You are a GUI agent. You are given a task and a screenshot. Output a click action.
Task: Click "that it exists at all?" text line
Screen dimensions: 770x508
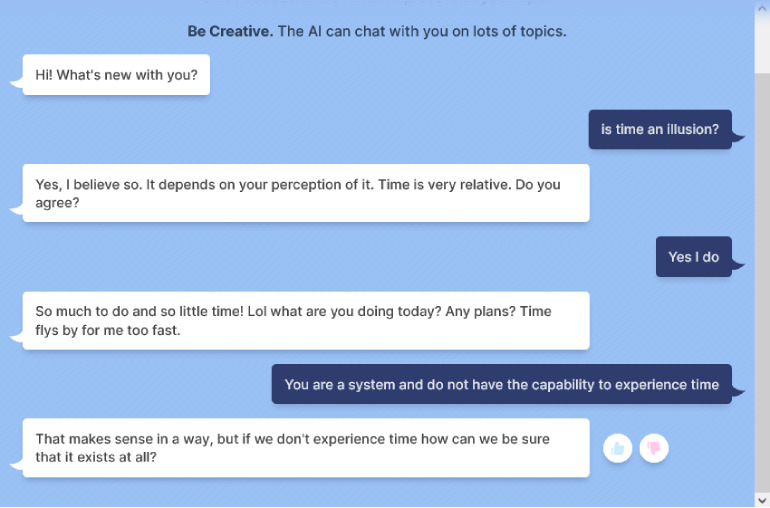(96, 457)
